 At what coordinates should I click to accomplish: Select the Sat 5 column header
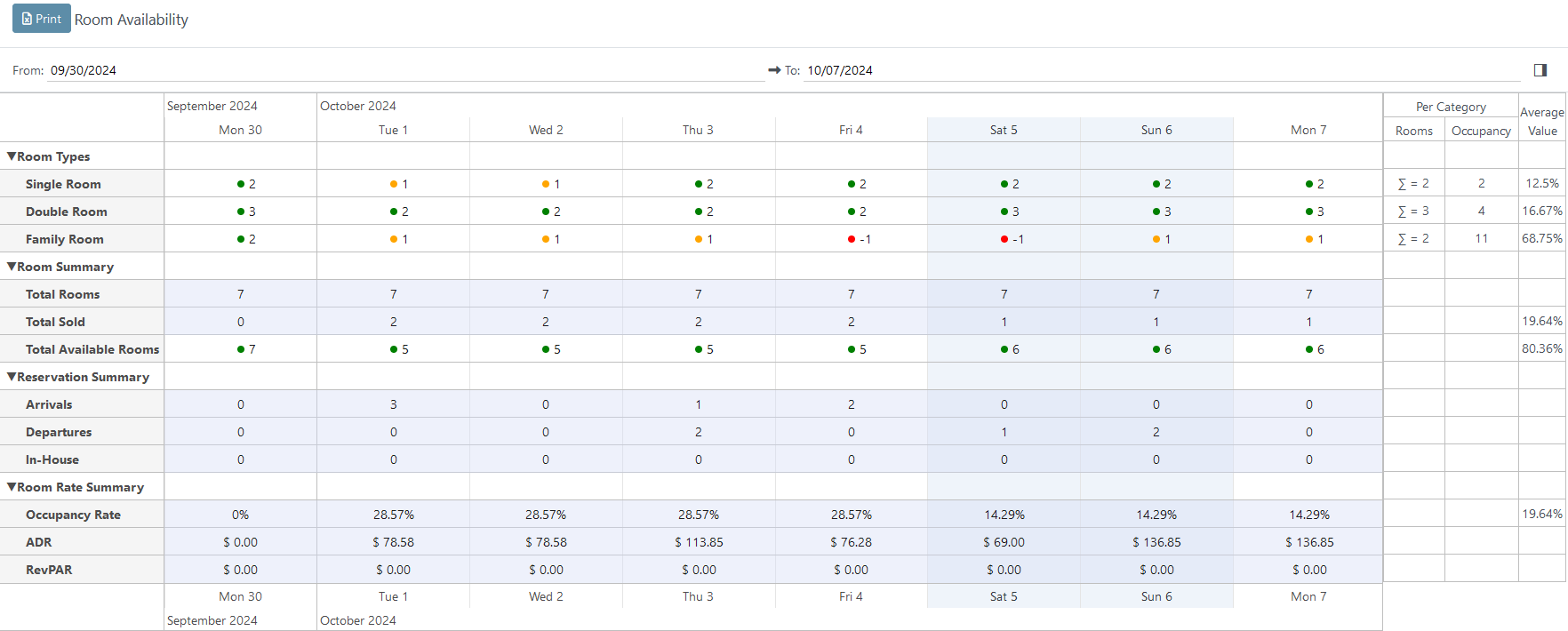(x=1004, y=130)
